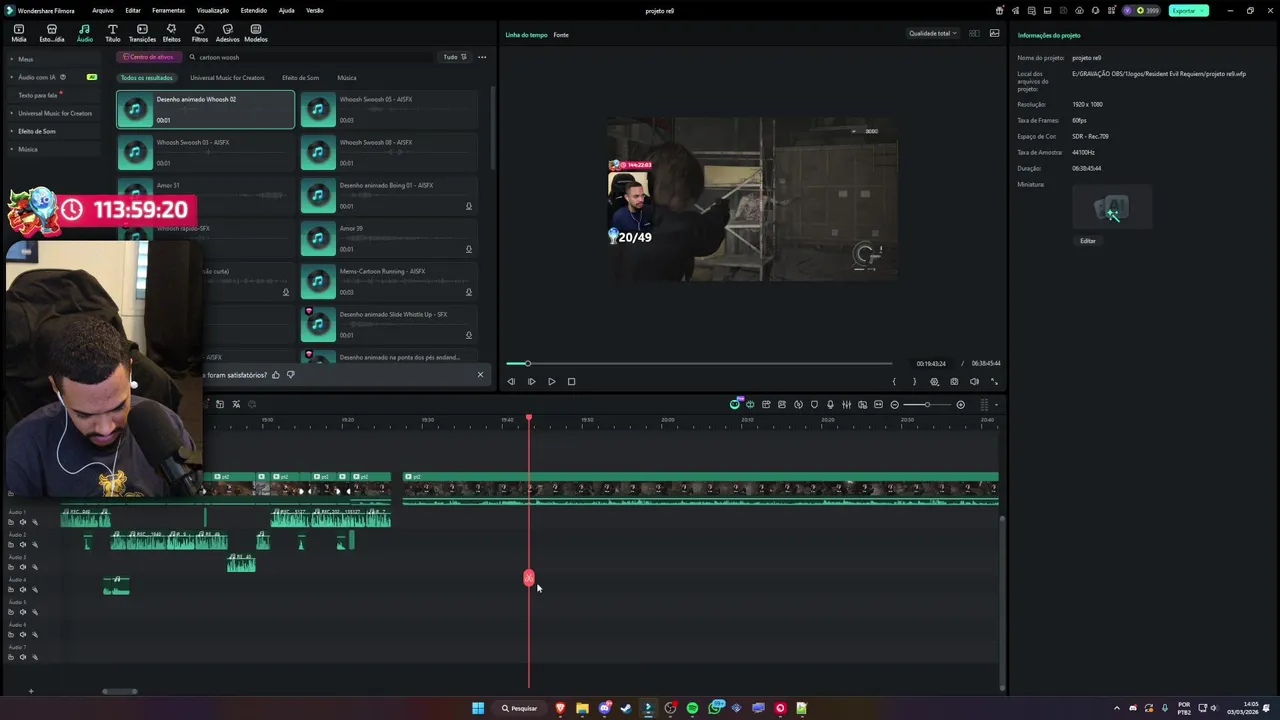
Task: Click thumbs up on satisfaction feedback
Action: (x=276, y=375)
